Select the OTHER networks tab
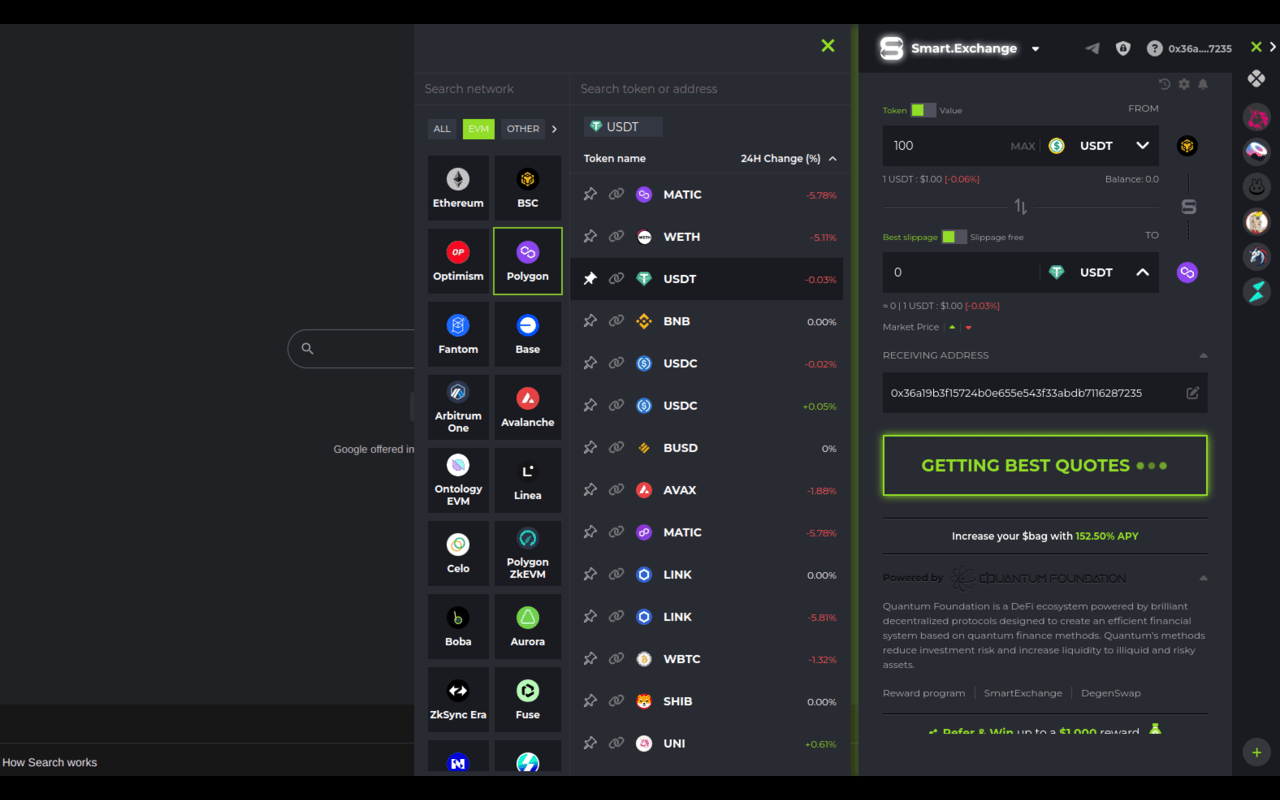1280x800 pixels. (522, 128)
